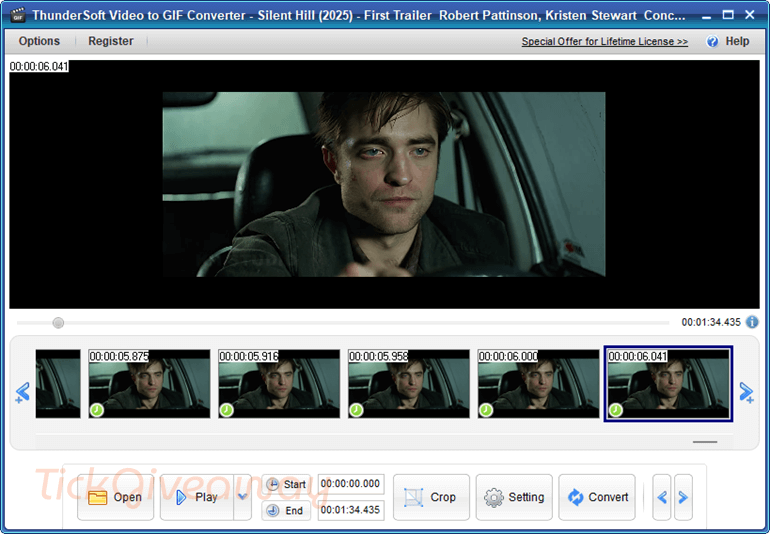Play the video with the Play button
The image size is (770, 534).
[x=197, y=497]
